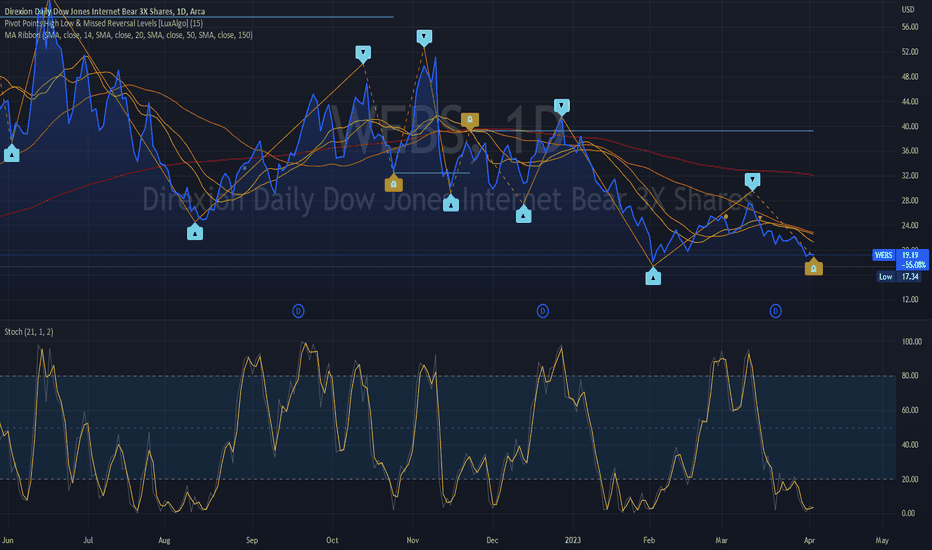Click the pivot low marker in mid-August
The width and height of the screenshot is (932, 550).
[x=195, y=233]
